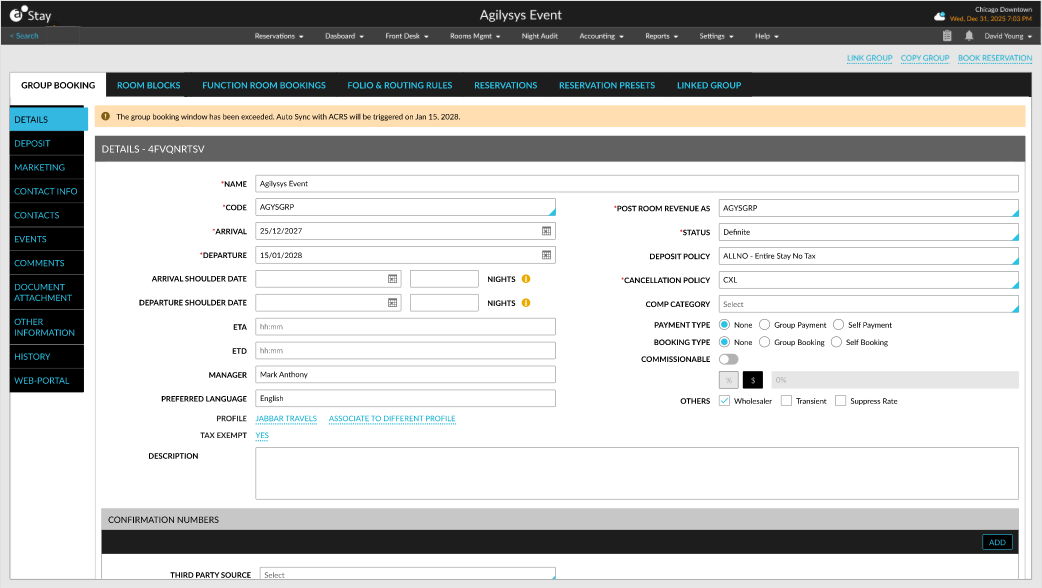Open Night Audit menu item
Viewport: 1042px width, 588px height.
539,36
